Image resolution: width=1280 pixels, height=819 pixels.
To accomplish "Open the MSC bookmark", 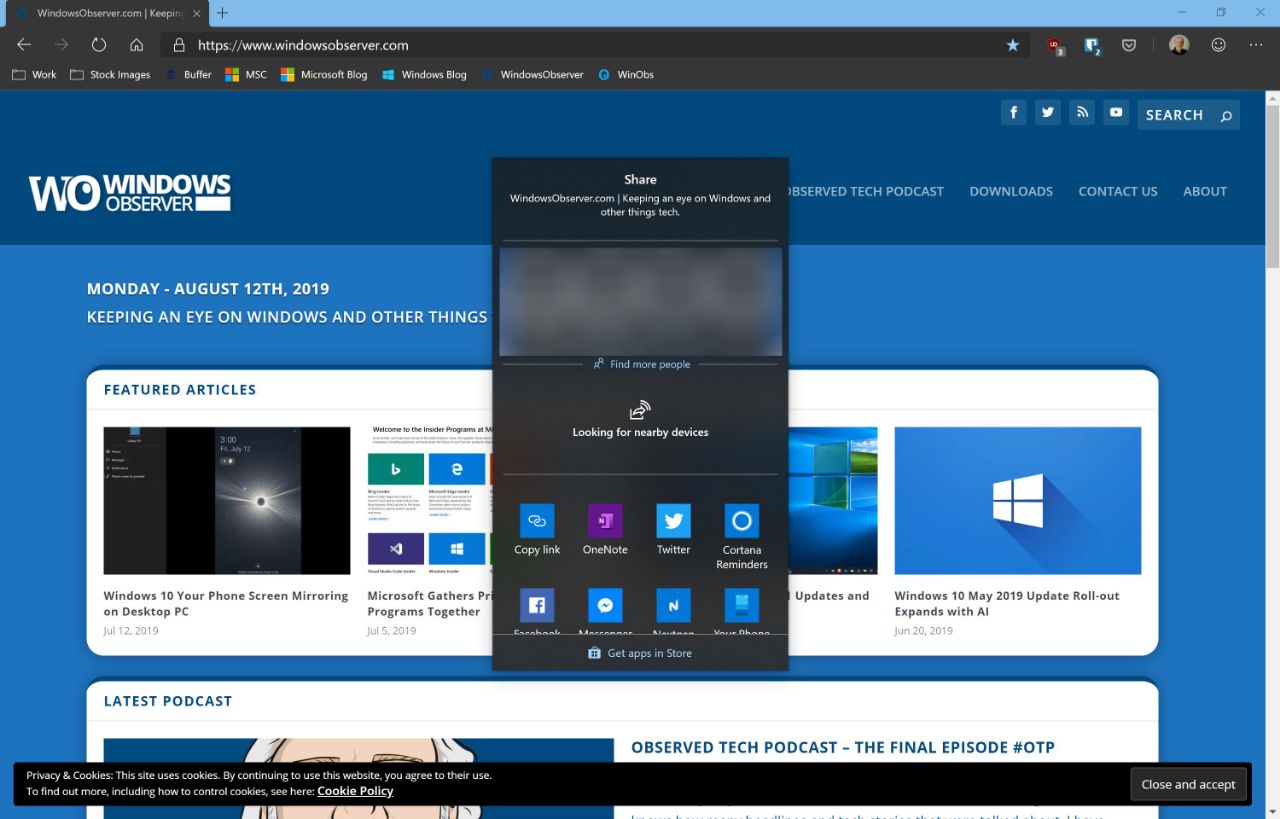I will tap(246, 74).
